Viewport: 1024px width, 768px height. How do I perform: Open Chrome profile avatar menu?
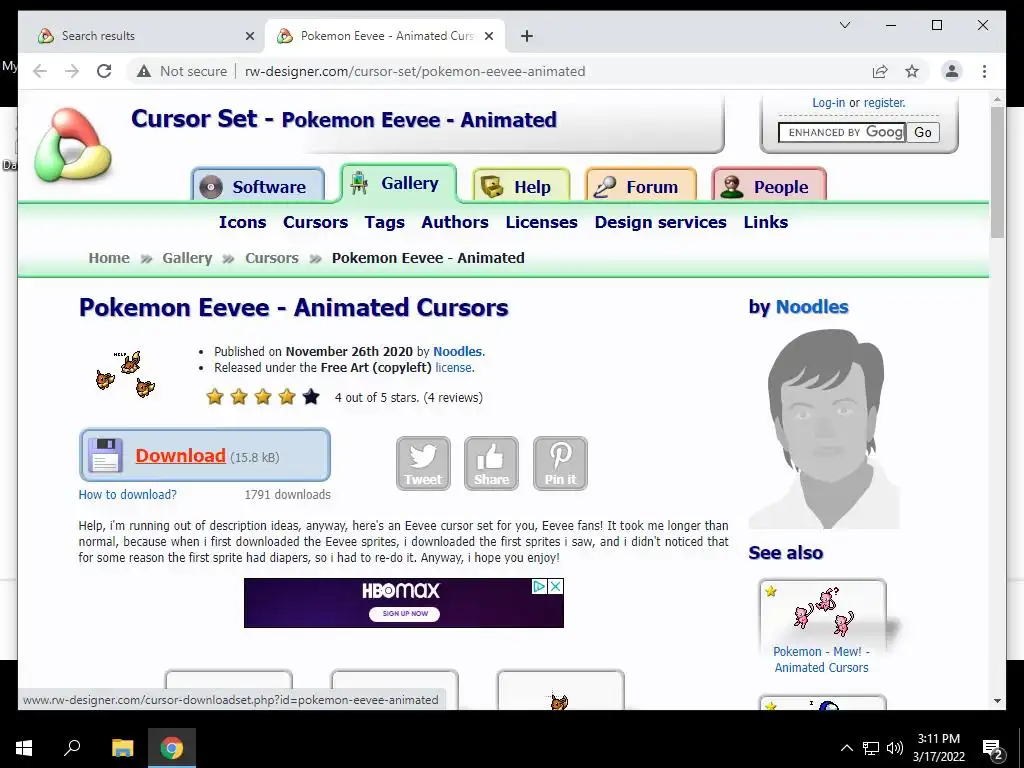[x=952, y=71]
